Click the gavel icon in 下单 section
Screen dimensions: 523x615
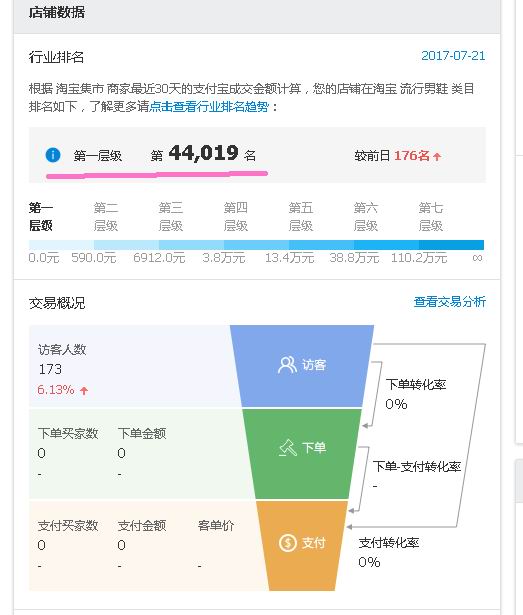point(288,448)
